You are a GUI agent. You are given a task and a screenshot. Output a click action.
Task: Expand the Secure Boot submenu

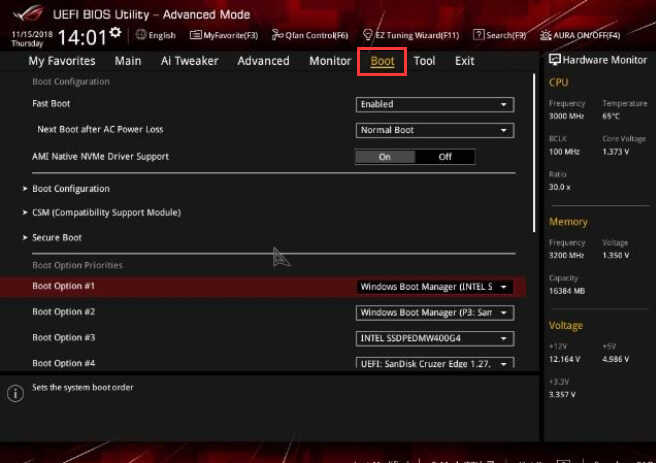[x=56, y=238]
